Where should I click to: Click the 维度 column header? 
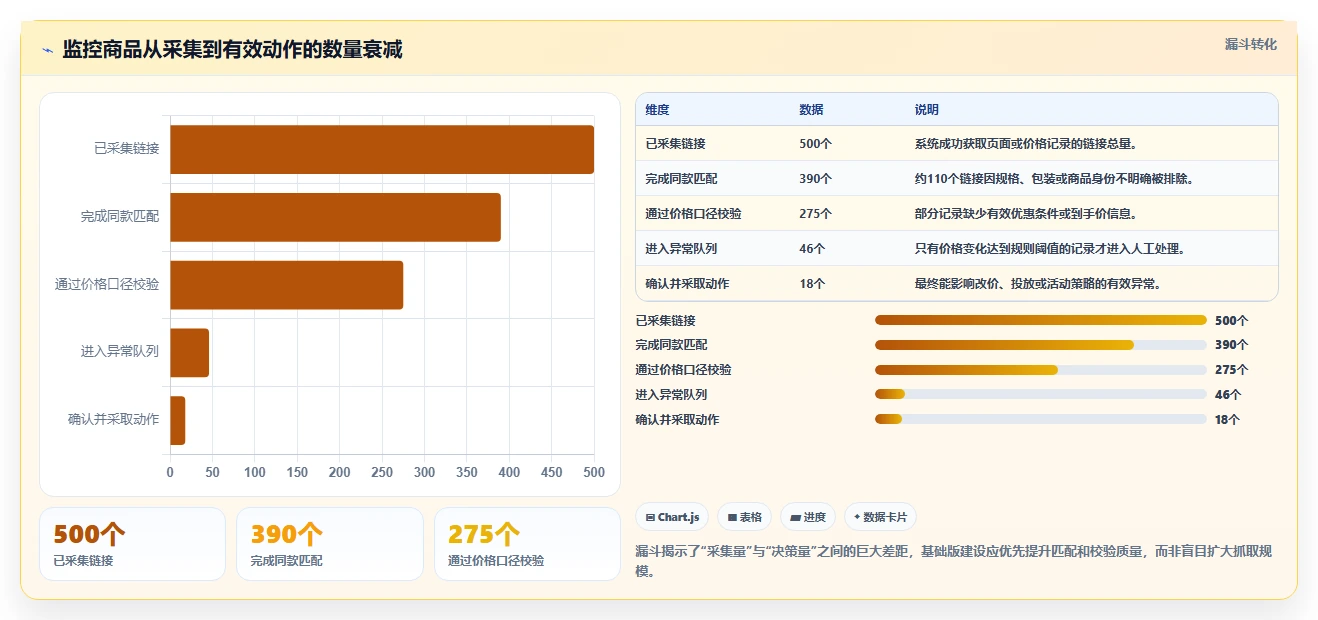(658, 110)
